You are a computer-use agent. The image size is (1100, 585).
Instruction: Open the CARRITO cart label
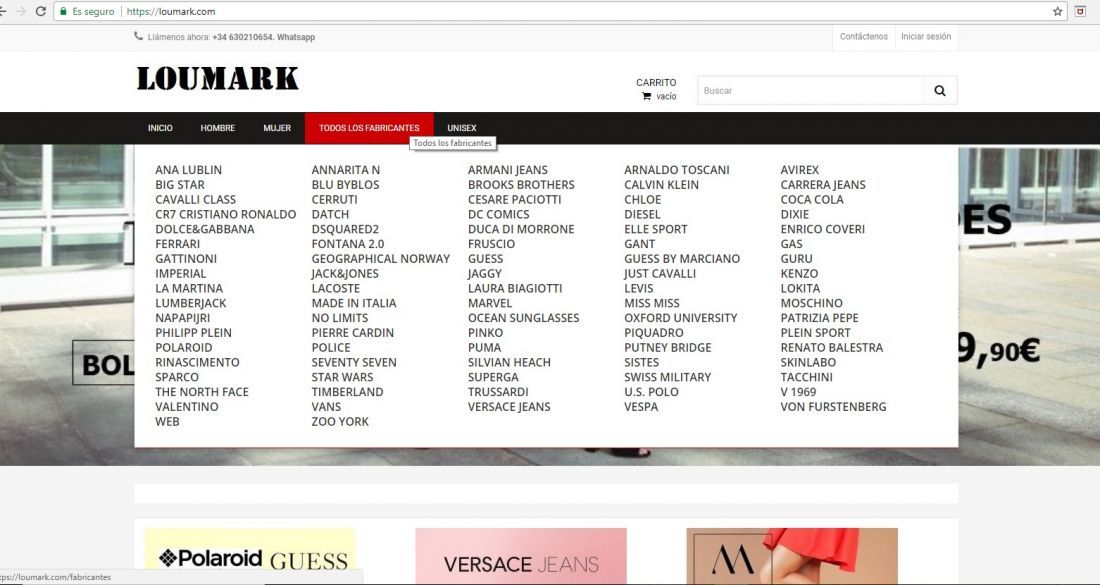656,82
